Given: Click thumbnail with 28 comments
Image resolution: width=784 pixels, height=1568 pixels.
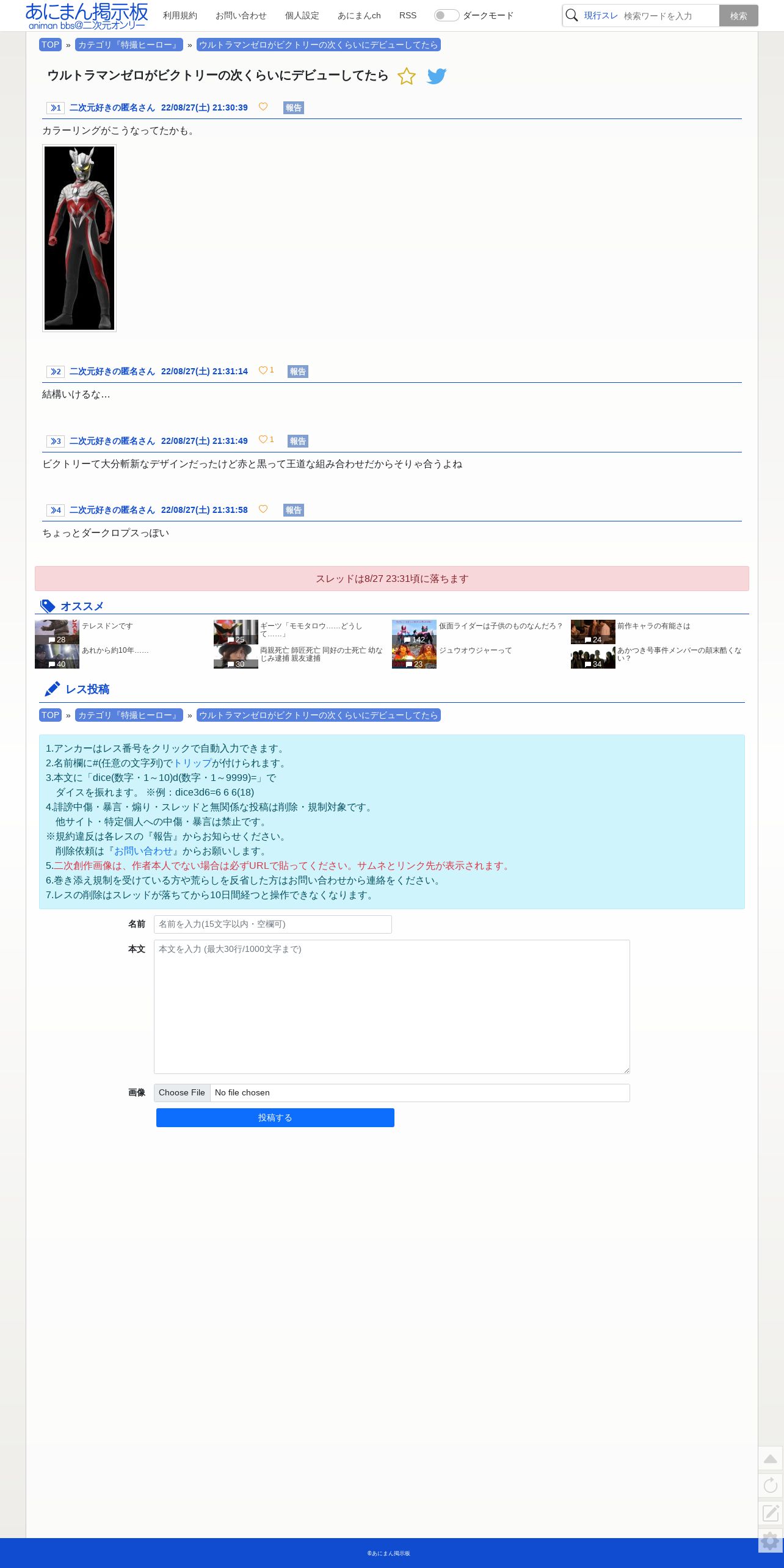Looking at the screenshot, I should point(57,632).
